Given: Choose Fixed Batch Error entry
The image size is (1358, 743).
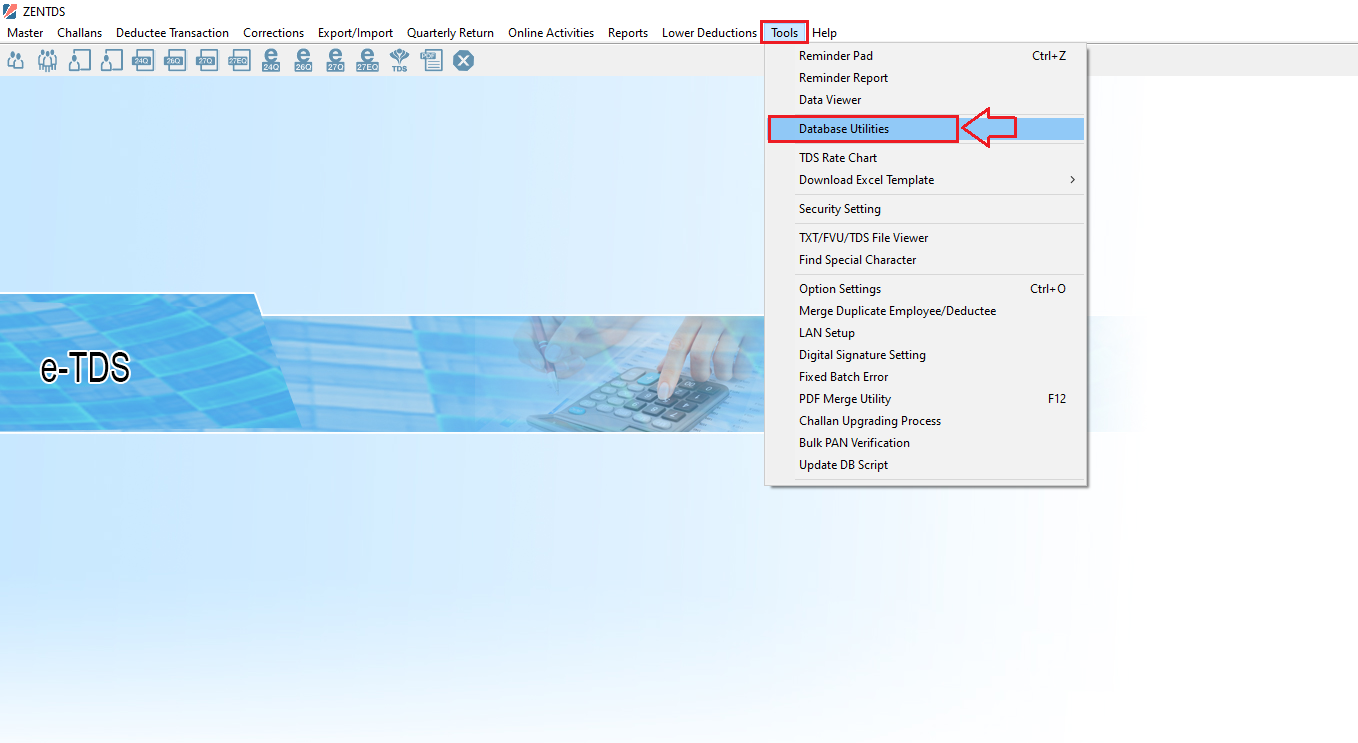Looking at the screenshot, I should click(x=926, y=377).
